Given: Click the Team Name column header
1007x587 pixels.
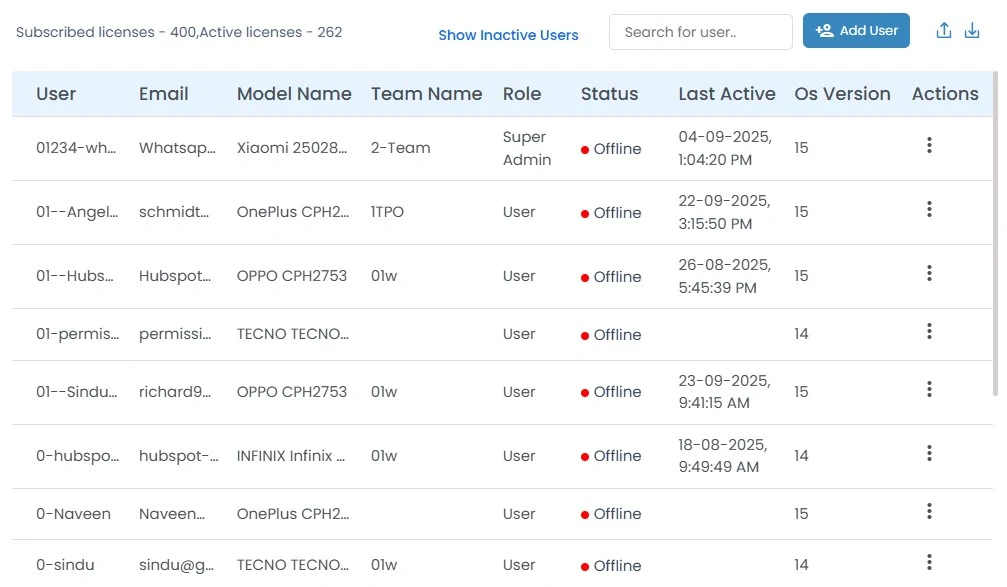Looking at the screenshot, I should pyautogui.click(x=426, y=94).
